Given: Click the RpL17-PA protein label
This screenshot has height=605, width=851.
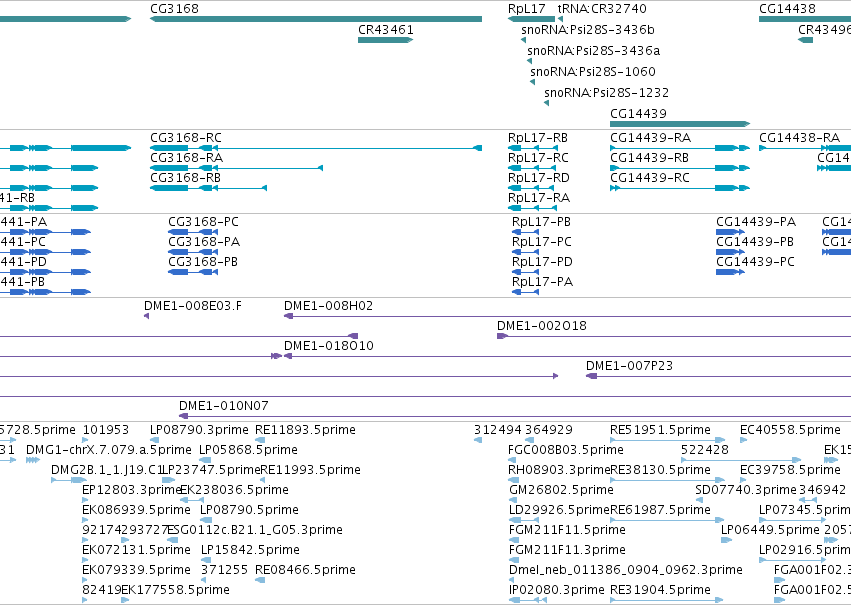Looking at the screenshot, I should pyautogui.click(x=543, y=282).
